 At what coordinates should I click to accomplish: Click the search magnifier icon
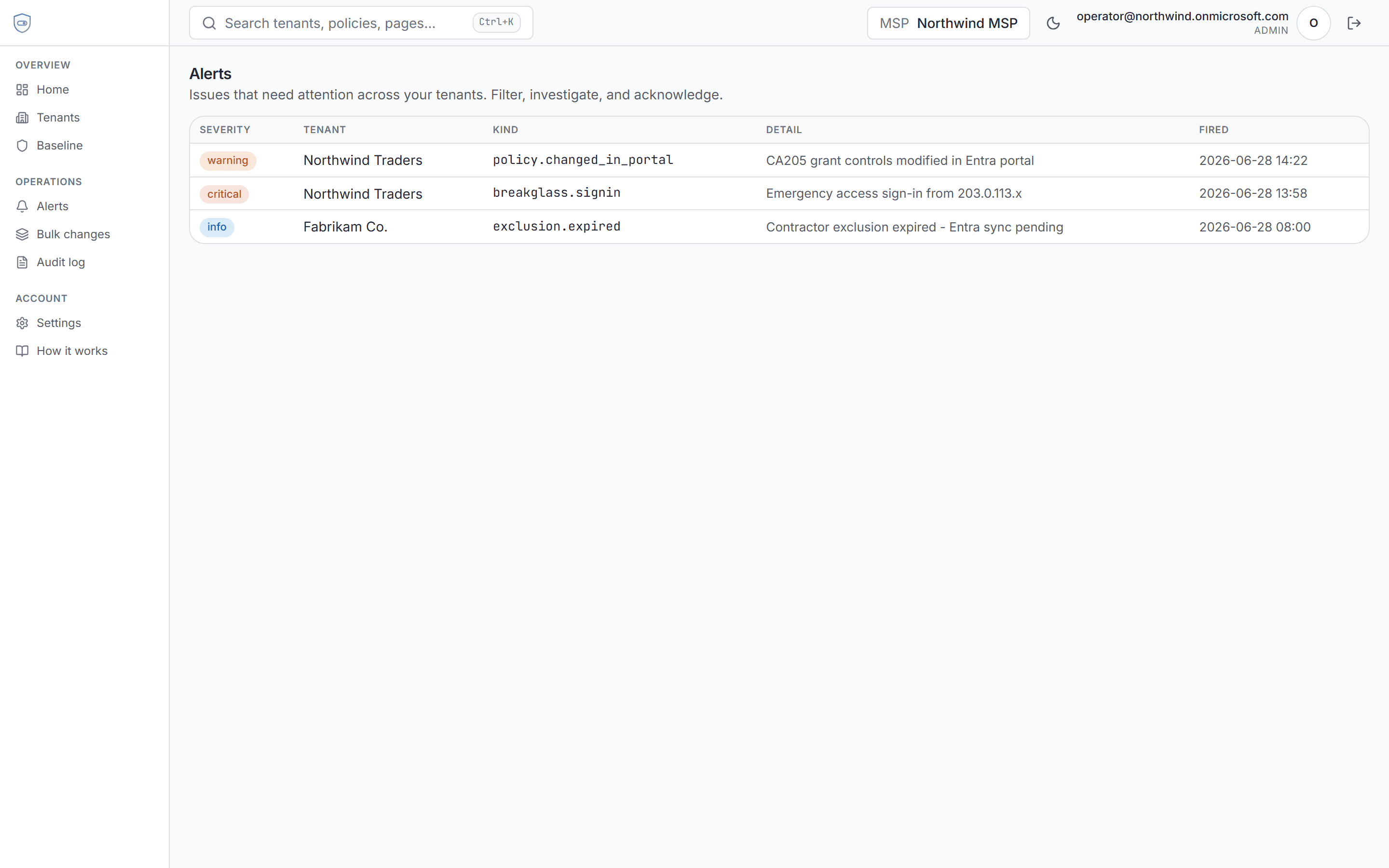coord(209,23)
